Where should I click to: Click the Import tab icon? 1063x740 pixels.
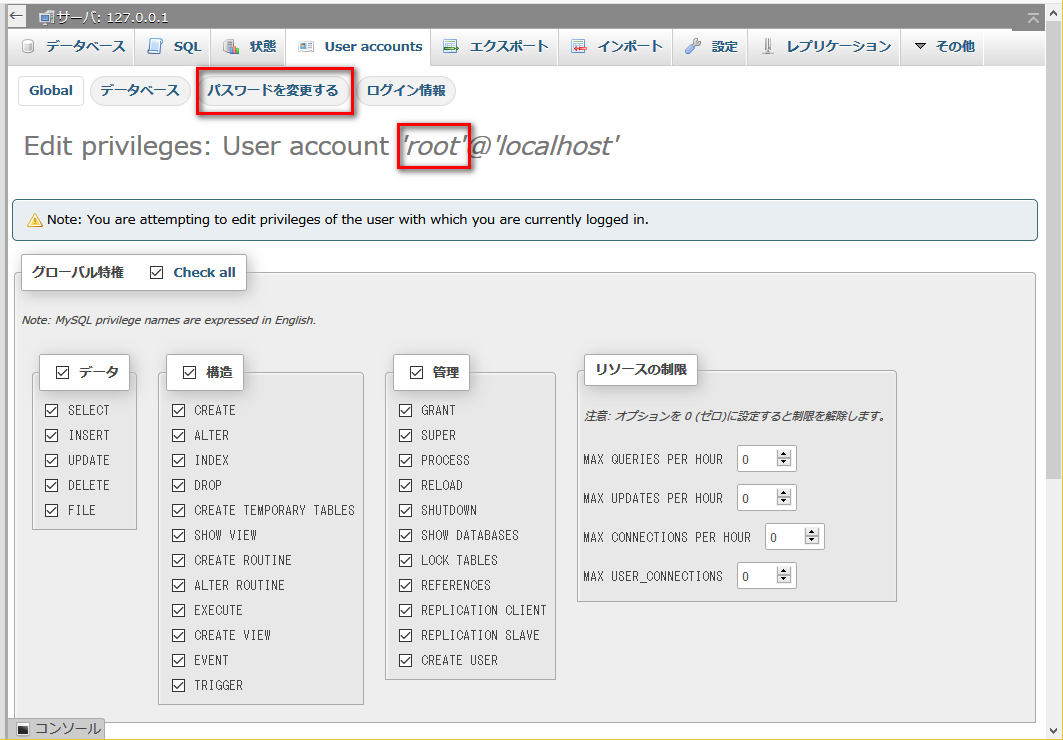tap(579, 47)
